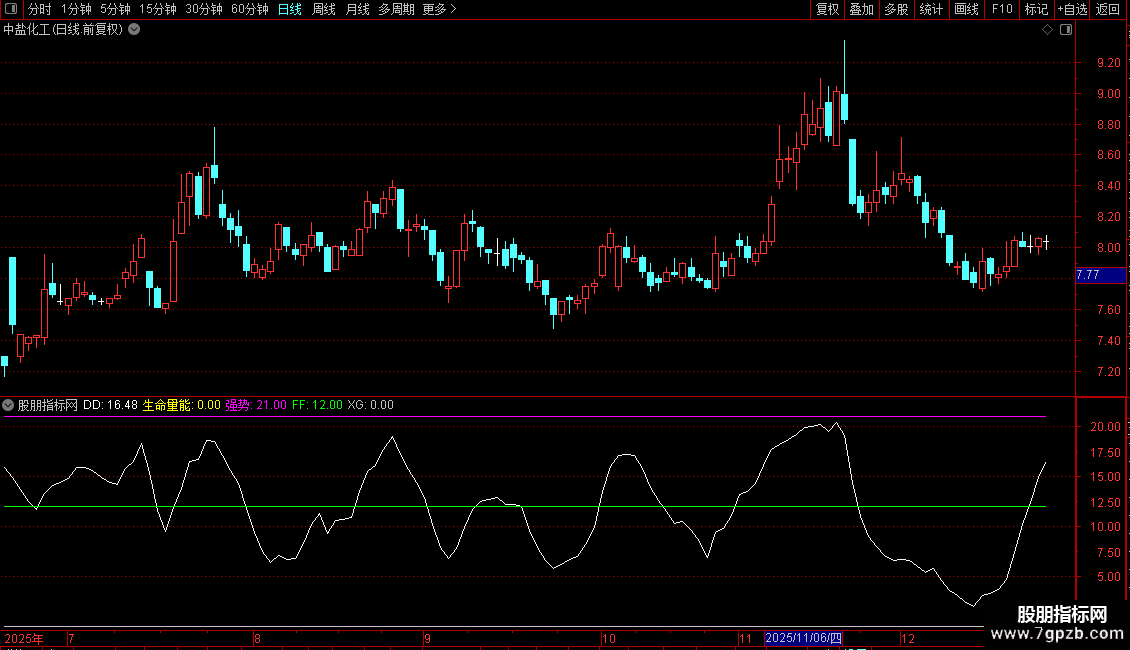Click the FF: 12.00 label
The height and width of the screenshot is (650, 1130).
pos(317,405)
